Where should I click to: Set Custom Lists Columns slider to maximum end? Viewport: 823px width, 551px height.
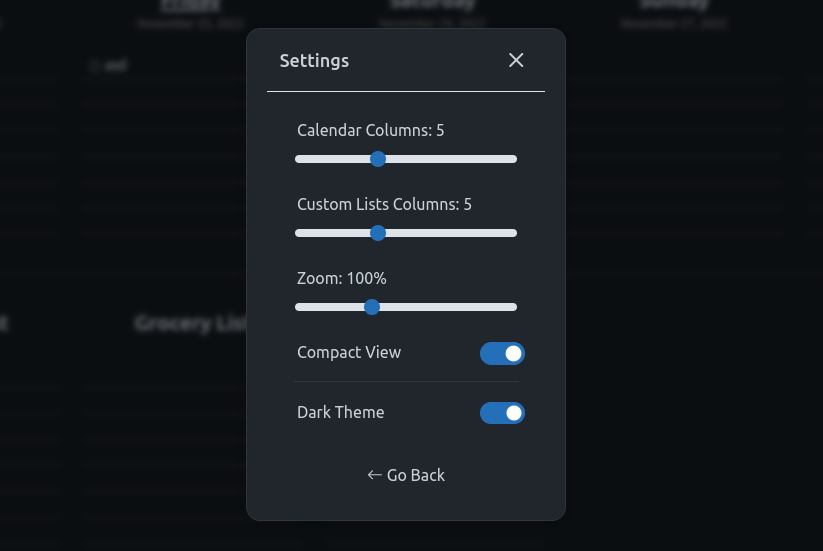coord(514,233)
